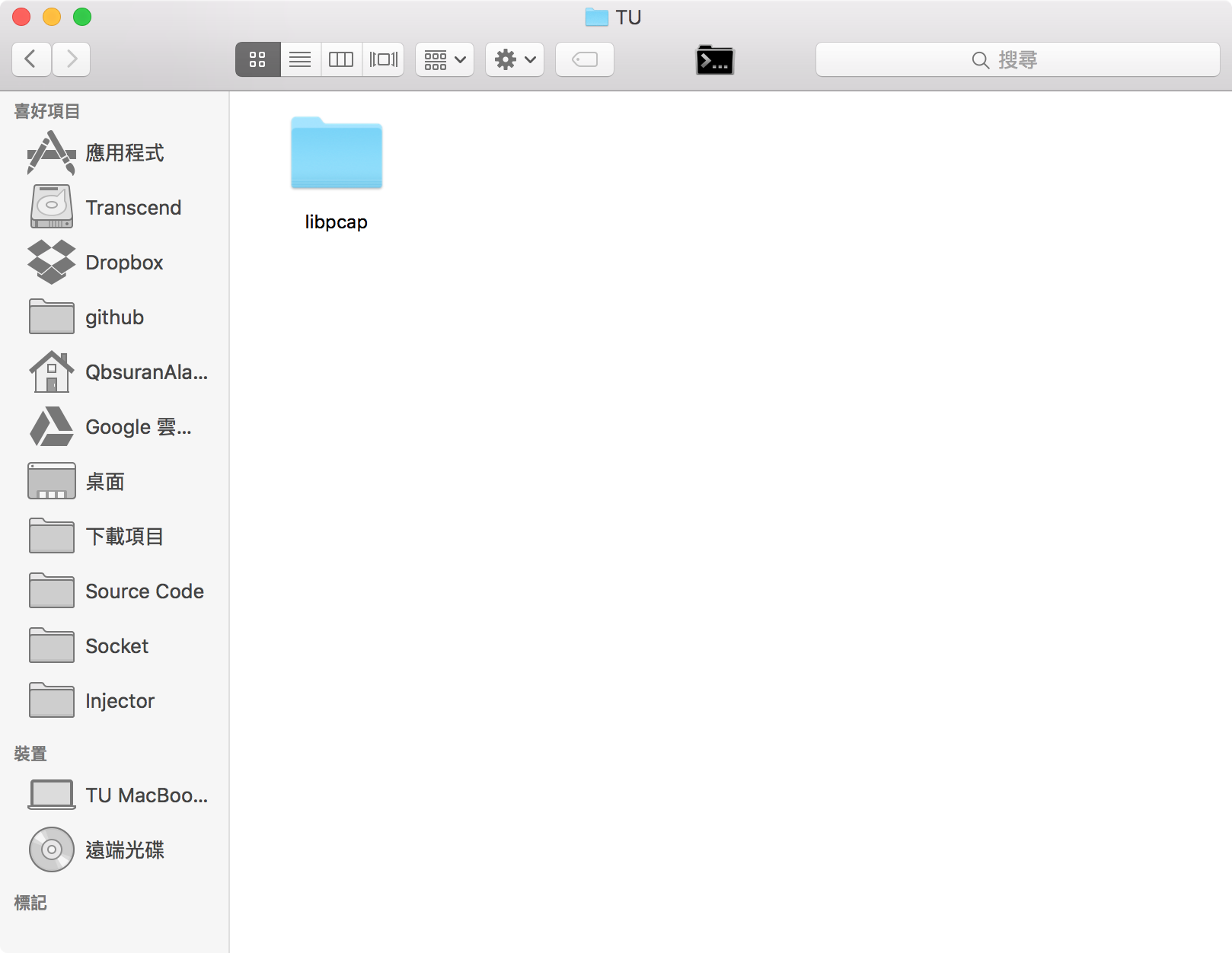This screenshot has width=1232, height=953.
Task: Launch terminal from toolbar icon
Action: coord(714,59)
